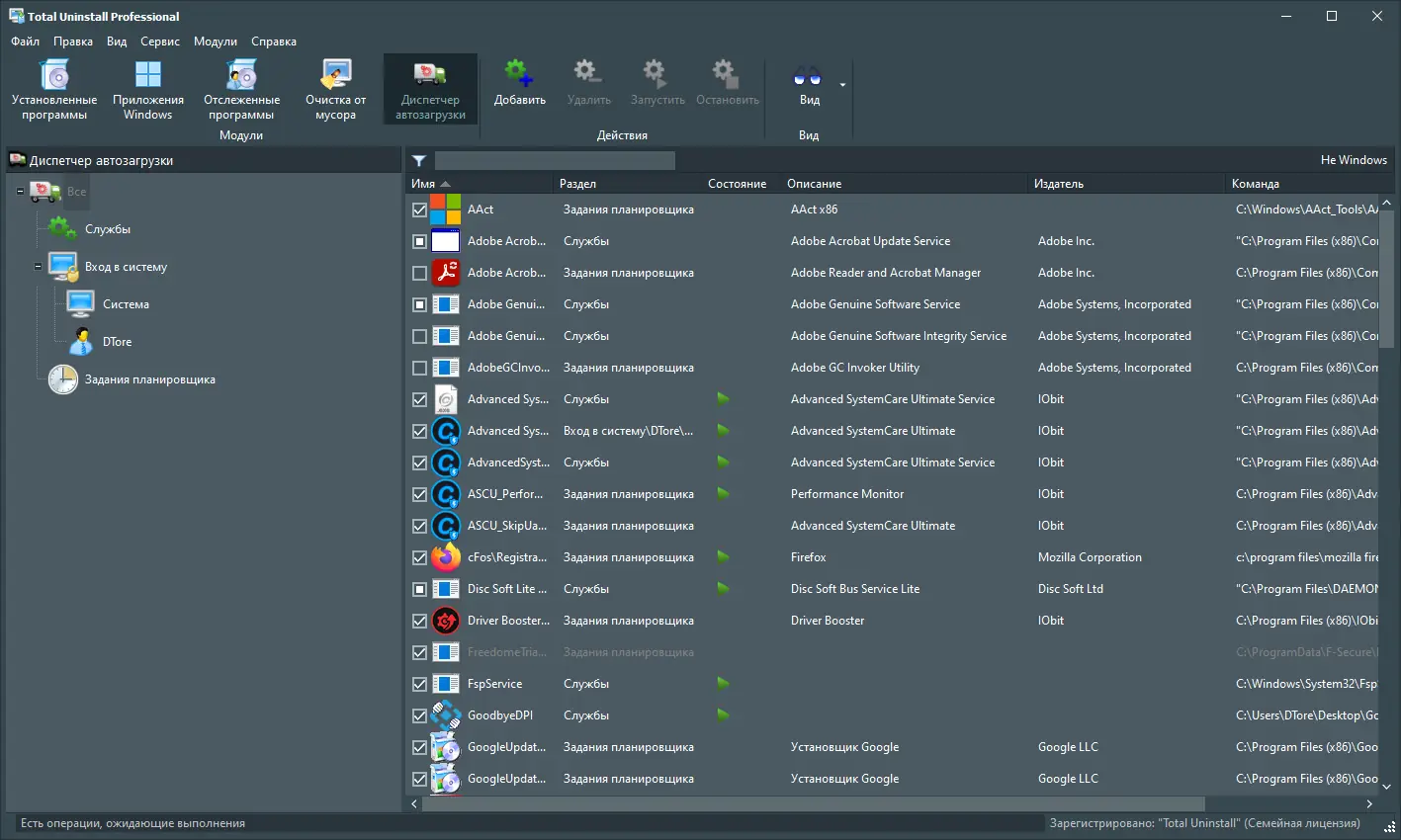
Task: Select Службы in the startup tree
Action: [x=108, y=229]
